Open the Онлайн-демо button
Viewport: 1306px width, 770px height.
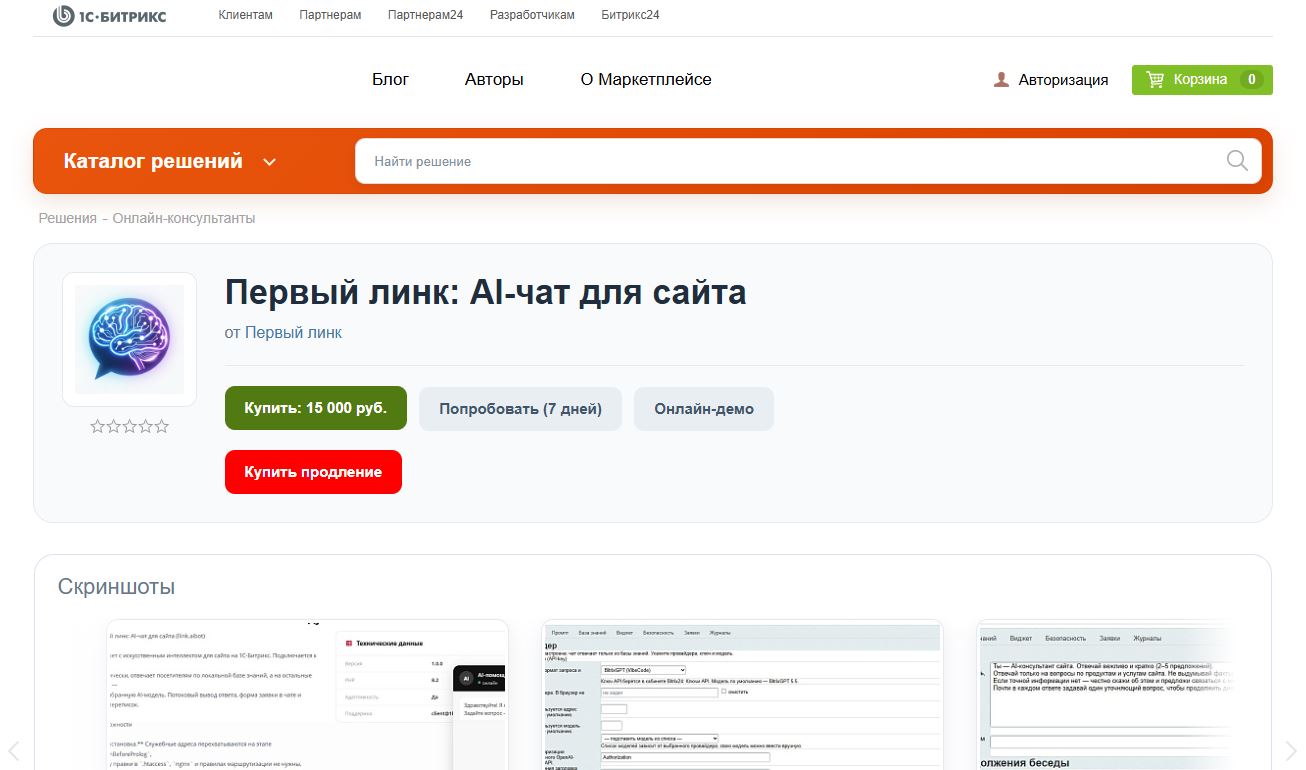[x=704, y=409]
